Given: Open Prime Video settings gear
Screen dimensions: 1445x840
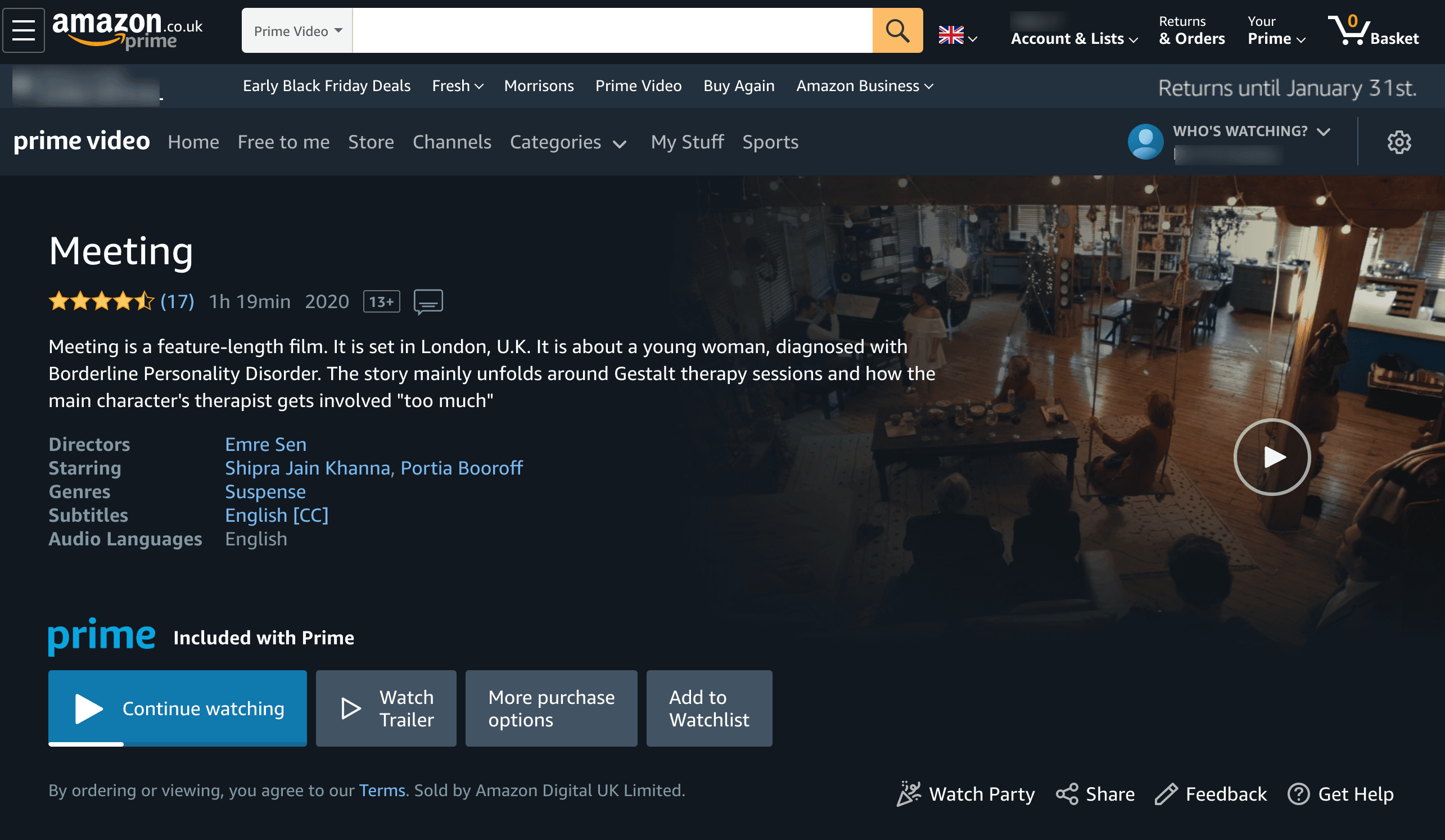Looking at the screenshot, I should (1399, 142).
